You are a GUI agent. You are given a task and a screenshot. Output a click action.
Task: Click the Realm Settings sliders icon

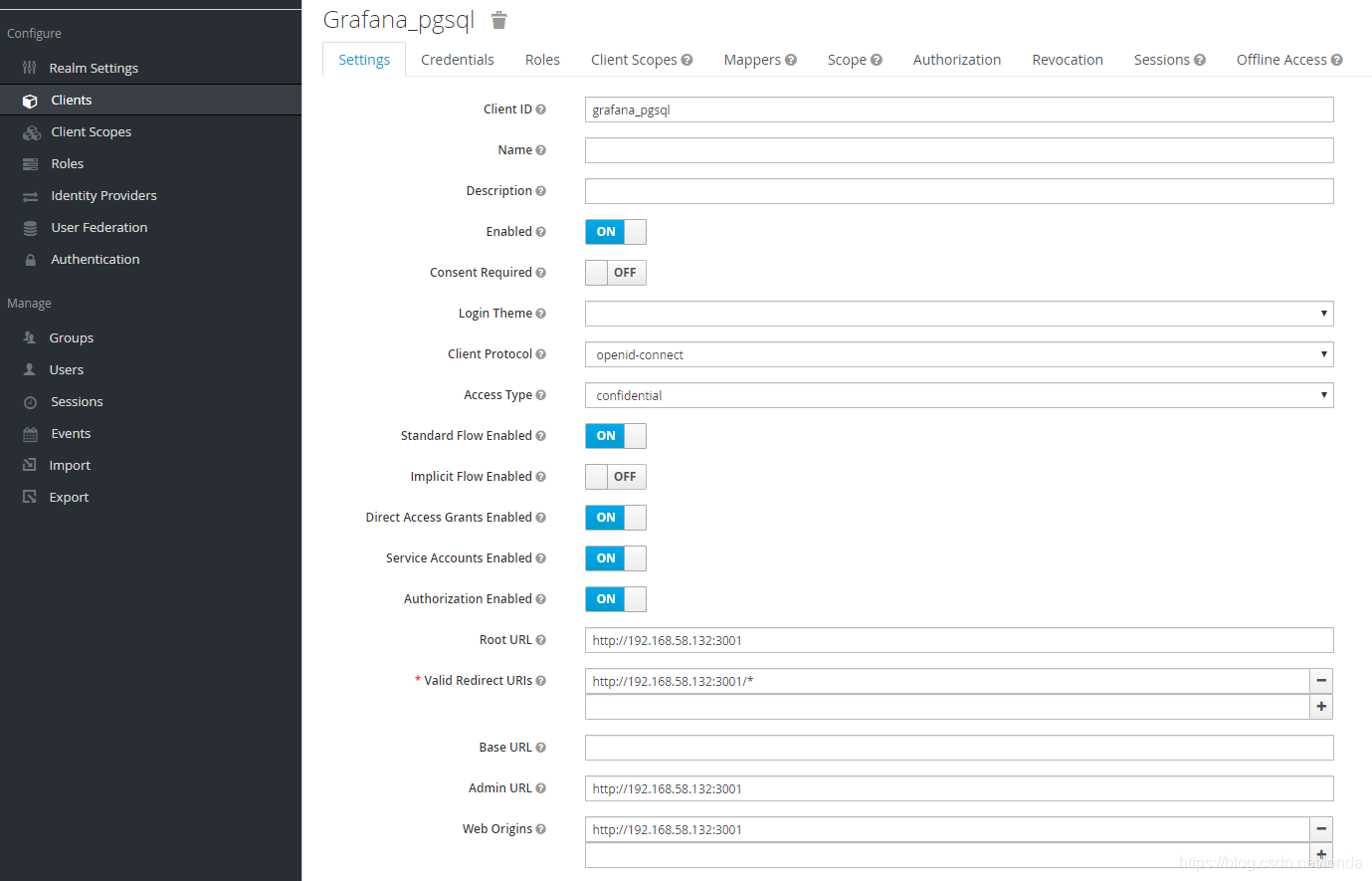30,68
